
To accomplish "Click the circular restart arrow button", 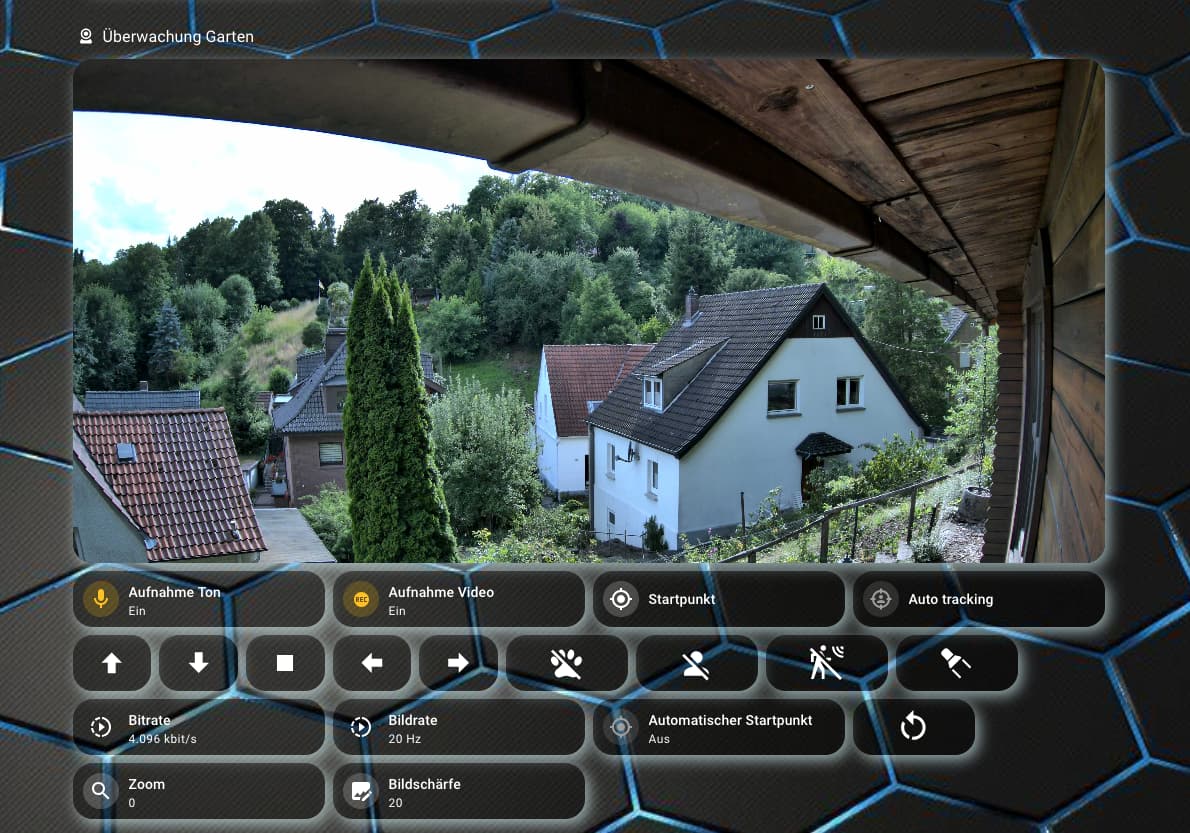I will [913, 727].
